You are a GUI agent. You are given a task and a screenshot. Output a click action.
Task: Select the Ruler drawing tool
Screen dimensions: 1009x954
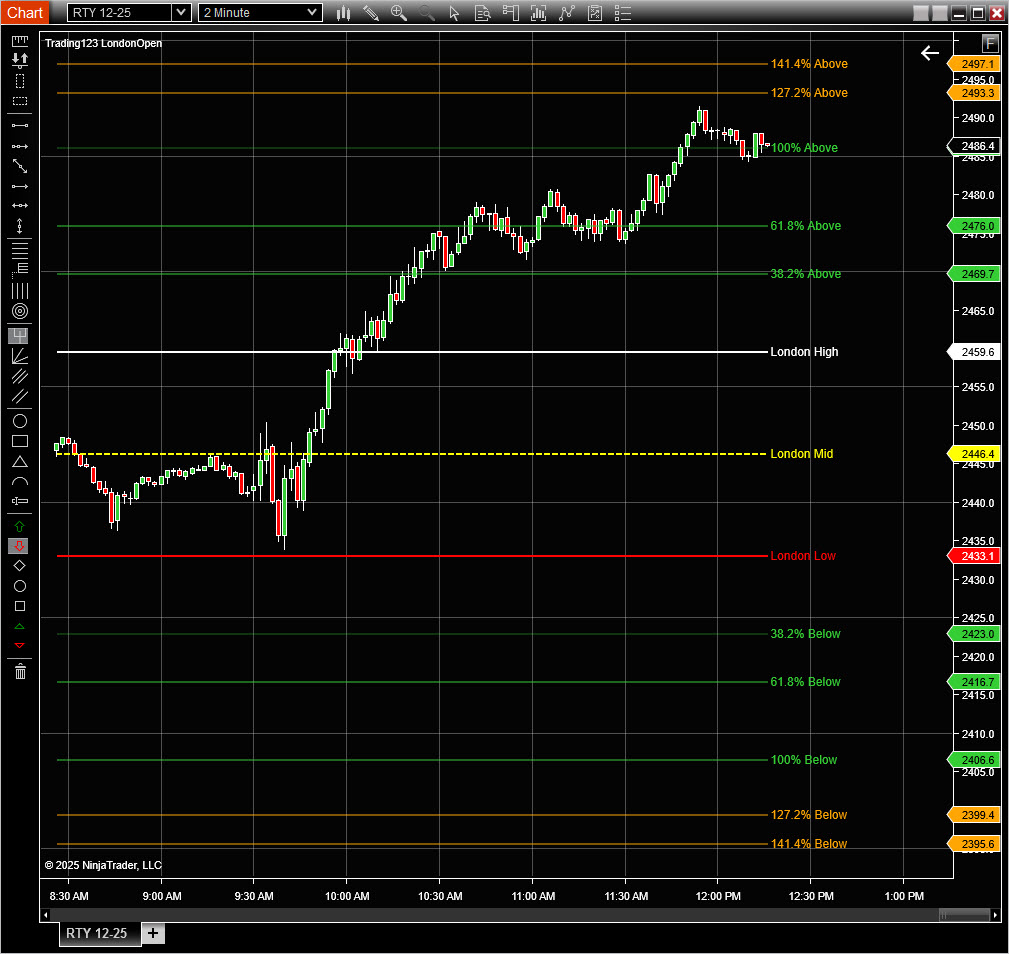pyautogui.click(x=19, y=40)
